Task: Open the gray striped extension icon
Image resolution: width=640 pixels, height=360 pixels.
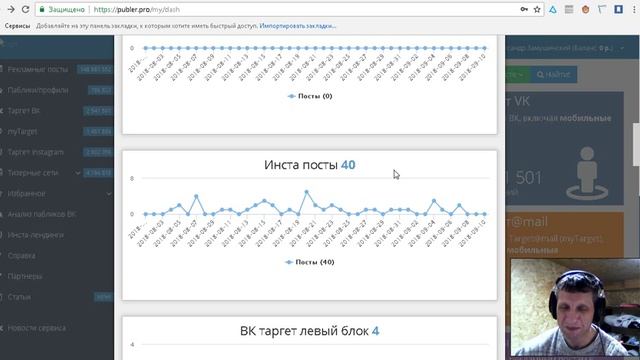Action: tap(569, 9)
